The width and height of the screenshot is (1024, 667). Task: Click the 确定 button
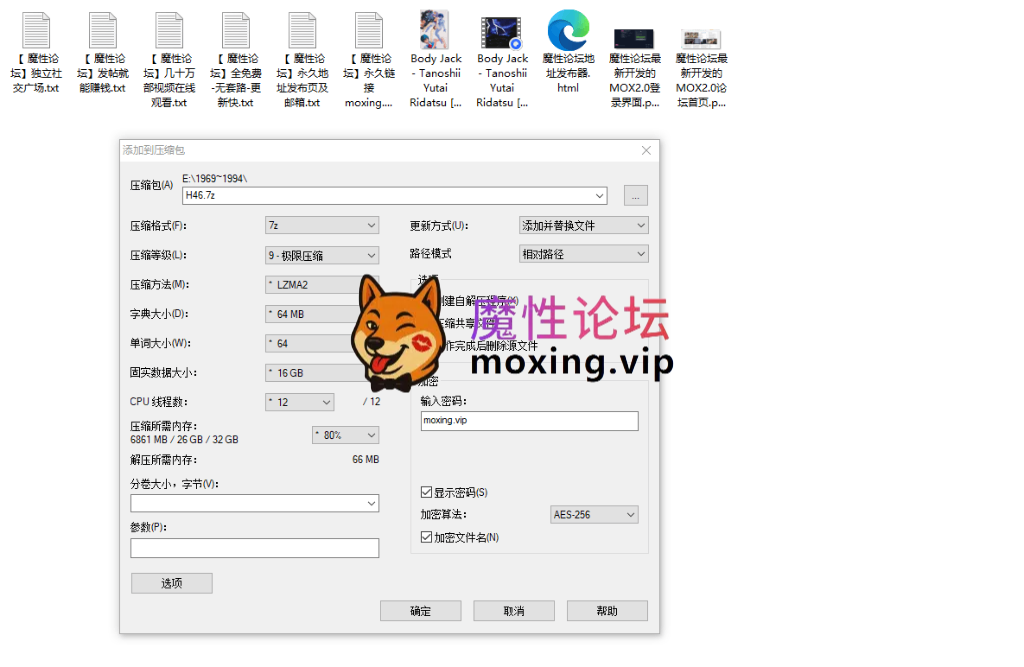point(421,611)
